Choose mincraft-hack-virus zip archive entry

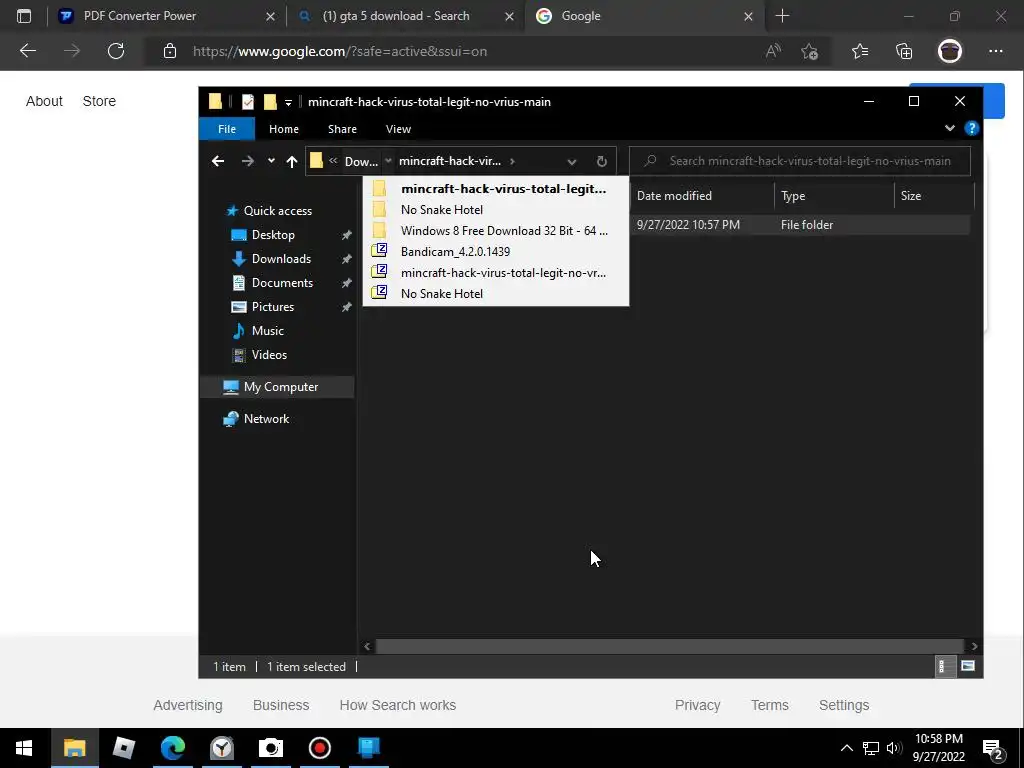pyautogui.click(x=495, y=272)
